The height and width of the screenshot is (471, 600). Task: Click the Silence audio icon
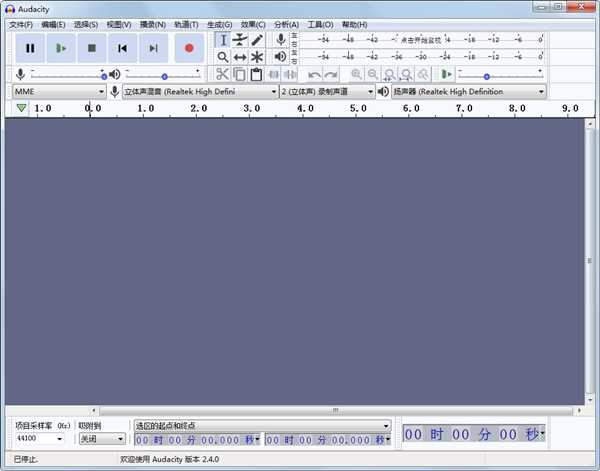coord(290,74)
